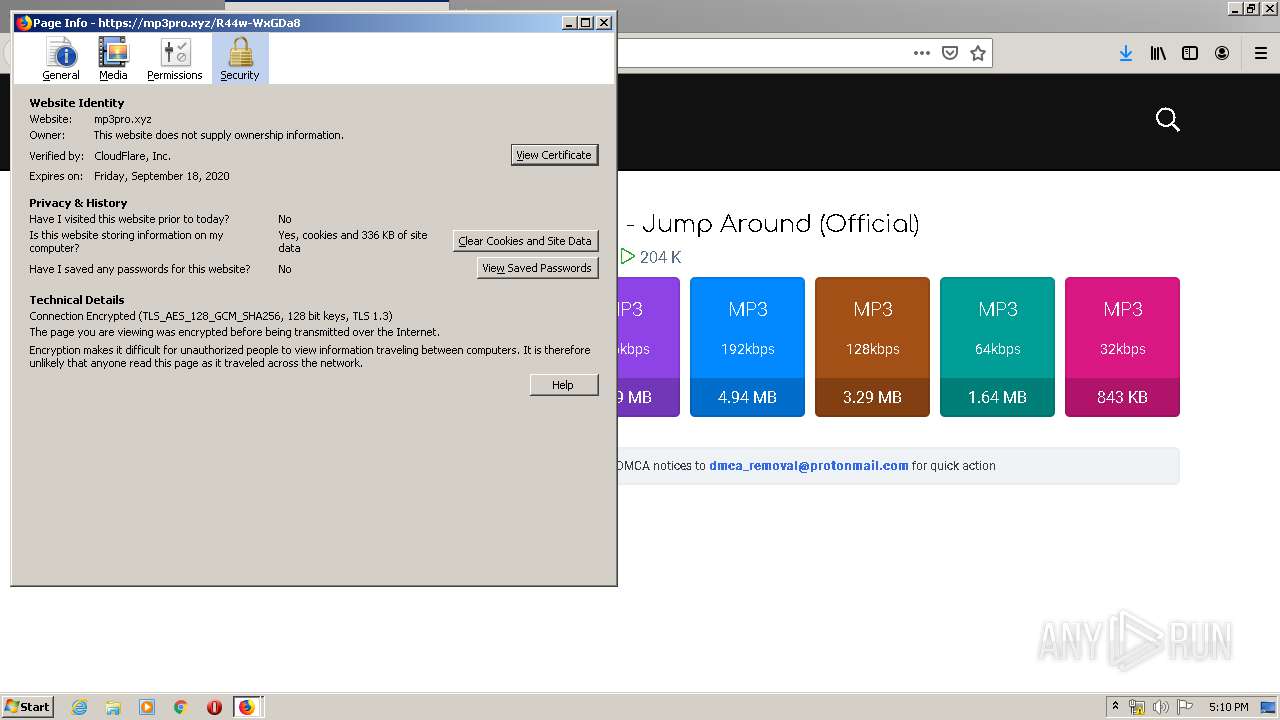The image size is (1280, 720).
Task: Launch Internet Explorer from taskbar
Action: point(79,707)
